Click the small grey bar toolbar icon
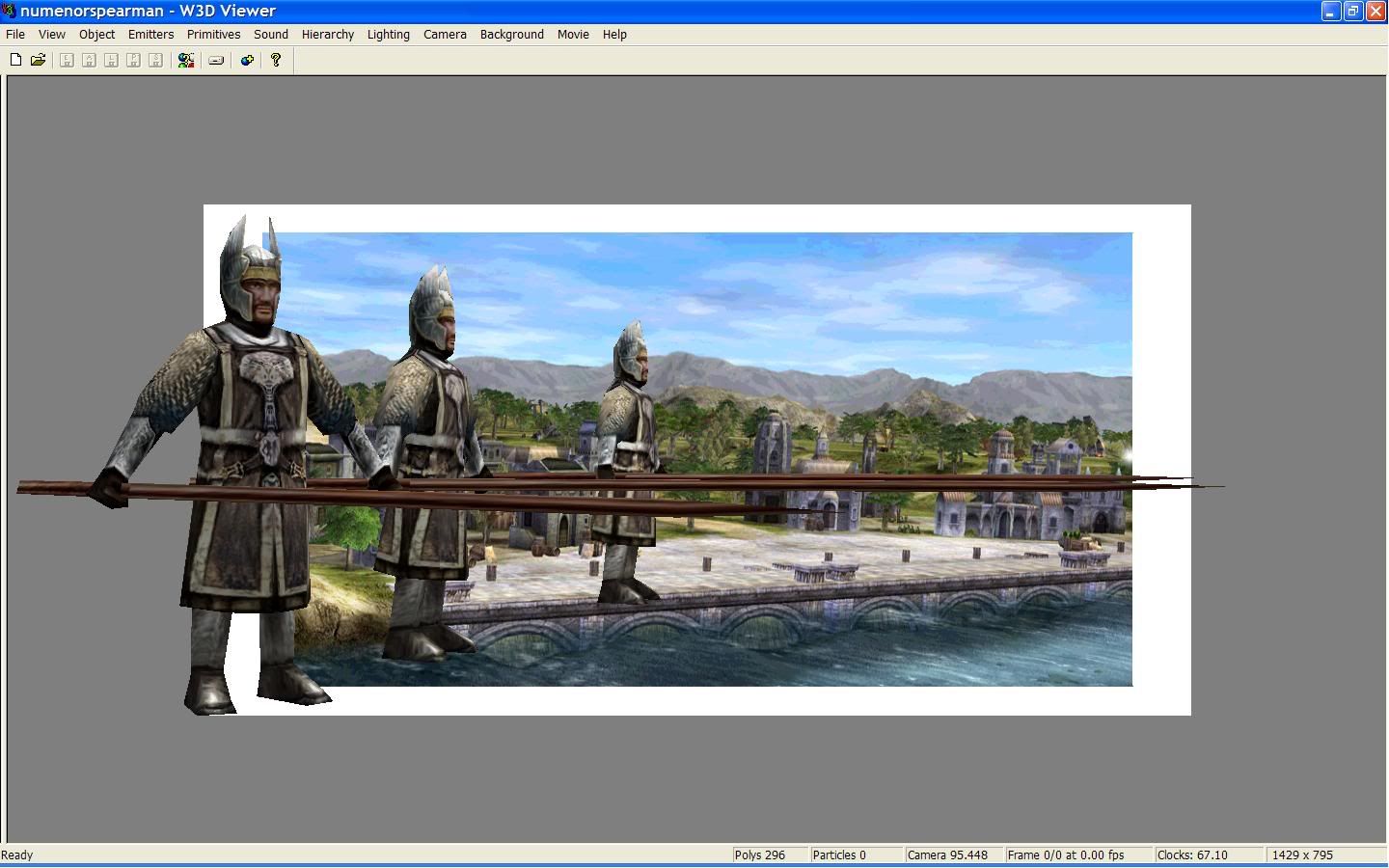Image resolution: width=1389 pixels, height=868 pixels. (216, 60)
